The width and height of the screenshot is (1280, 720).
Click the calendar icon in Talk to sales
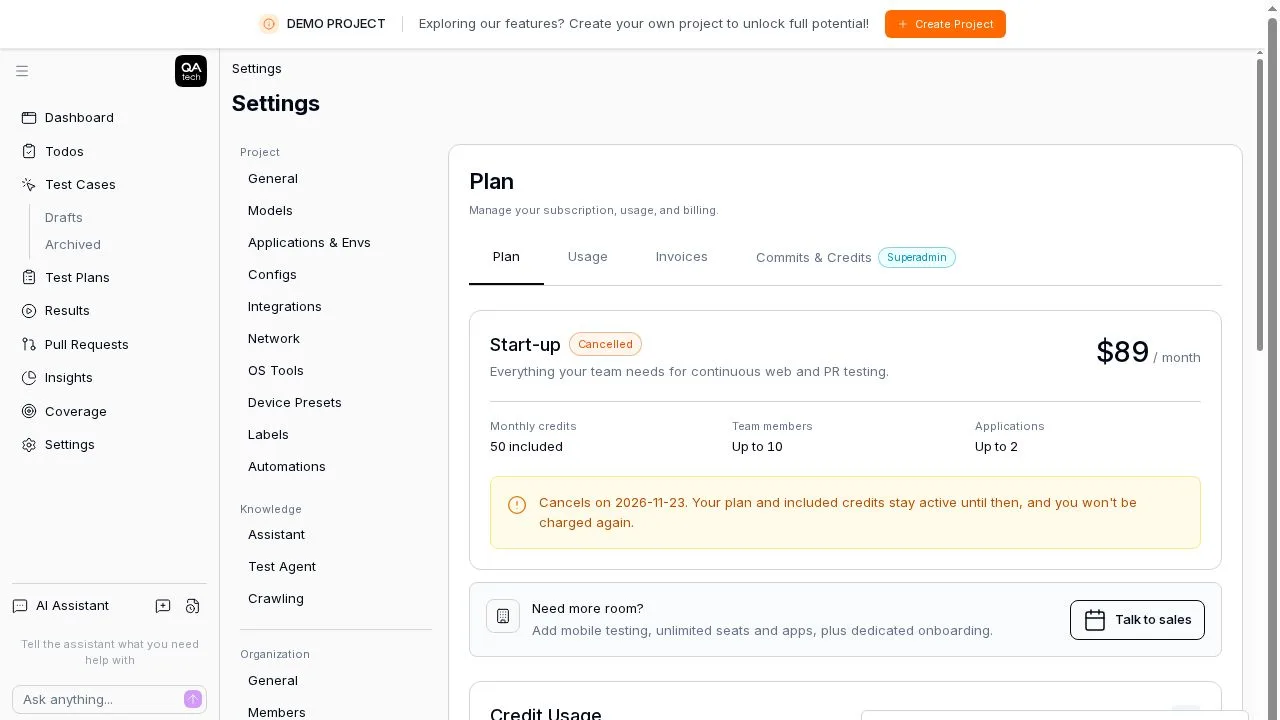click(x=1095, y=620)
